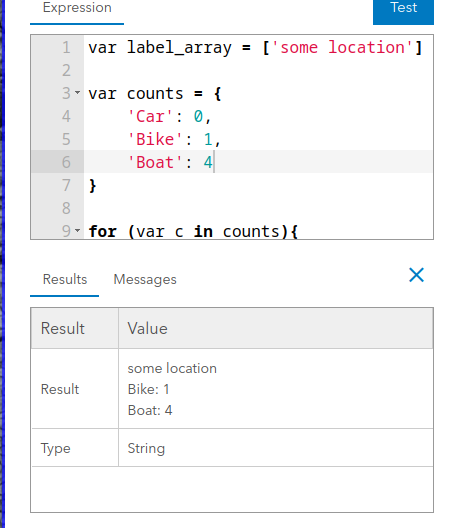The height and width of the screenshot is (528, 450).
Task: Click 'Bike: 1' in the result value
Action: click(x=148, y=389)
